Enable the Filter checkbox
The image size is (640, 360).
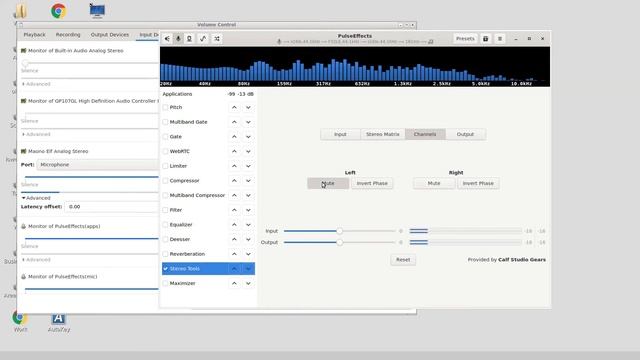(x=165, y=210)
